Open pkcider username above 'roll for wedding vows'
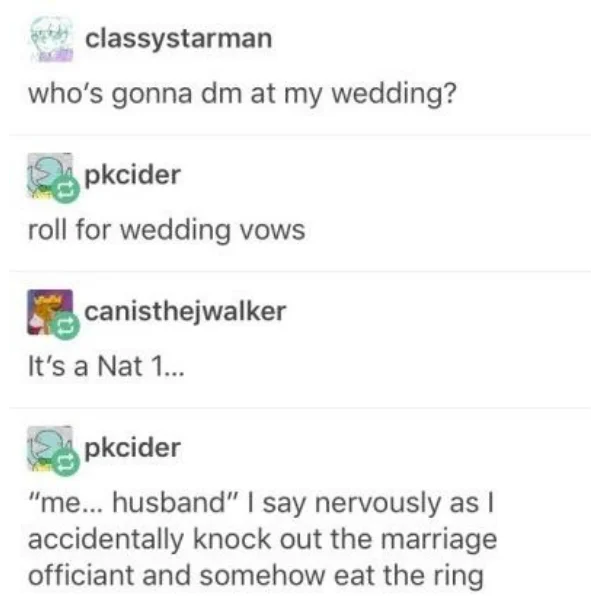This screenshot has width=600, height=600. coord(132,176)
